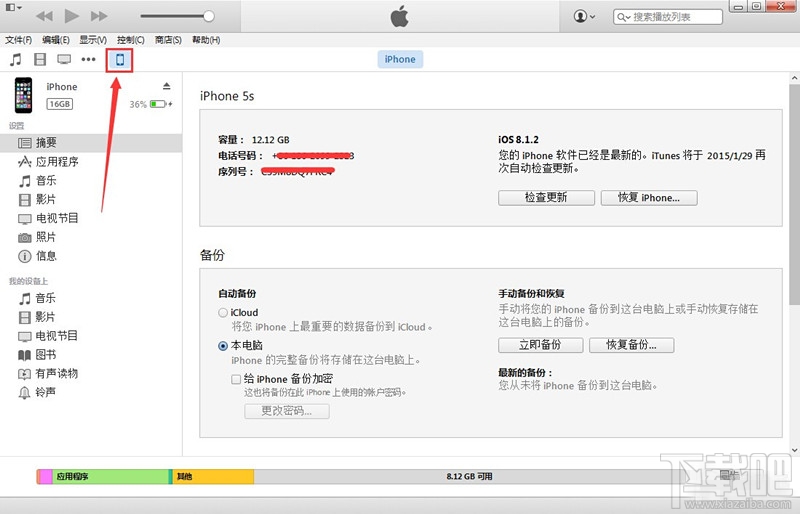The width and height of the screenshot is (800, 514).
Task: Click the iPhone 5s heading
Action: (227, 96)
